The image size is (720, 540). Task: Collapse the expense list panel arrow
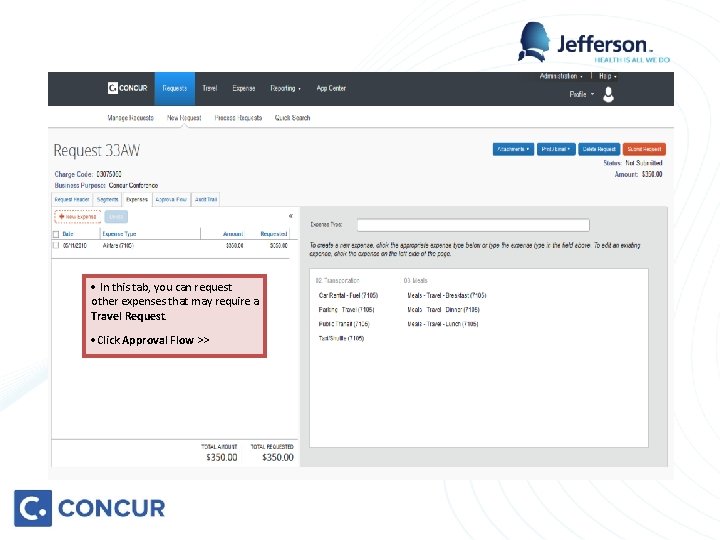[290, 216]
